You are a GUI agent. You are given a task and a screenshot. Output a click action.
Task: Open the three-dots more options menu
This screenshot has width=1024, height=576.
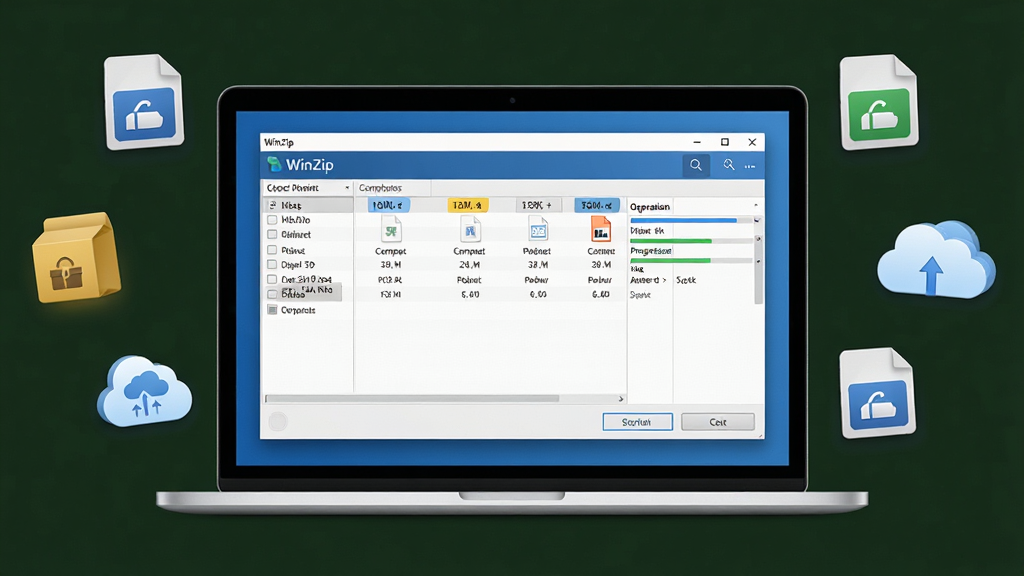coord(750,167)
